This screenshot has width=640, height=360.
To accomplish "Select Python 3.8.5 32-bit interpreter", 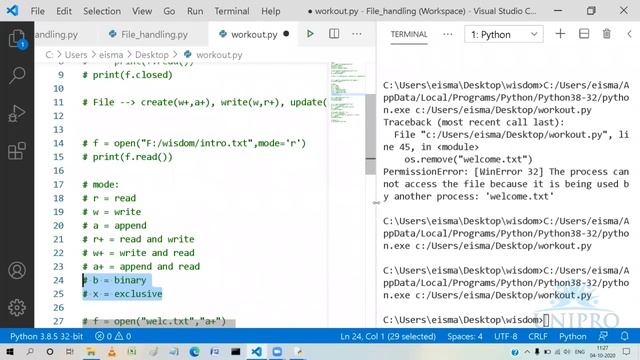I will [46, 336].
